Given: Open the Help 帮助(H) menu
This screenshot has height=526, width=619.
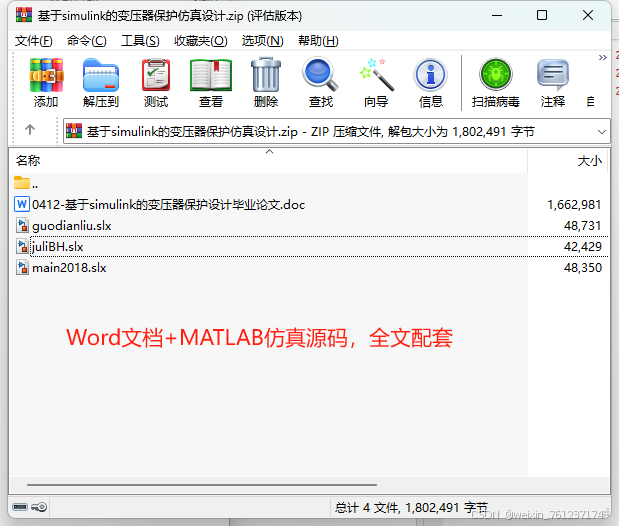Looking at the screenshot, I should pos(318,41).
